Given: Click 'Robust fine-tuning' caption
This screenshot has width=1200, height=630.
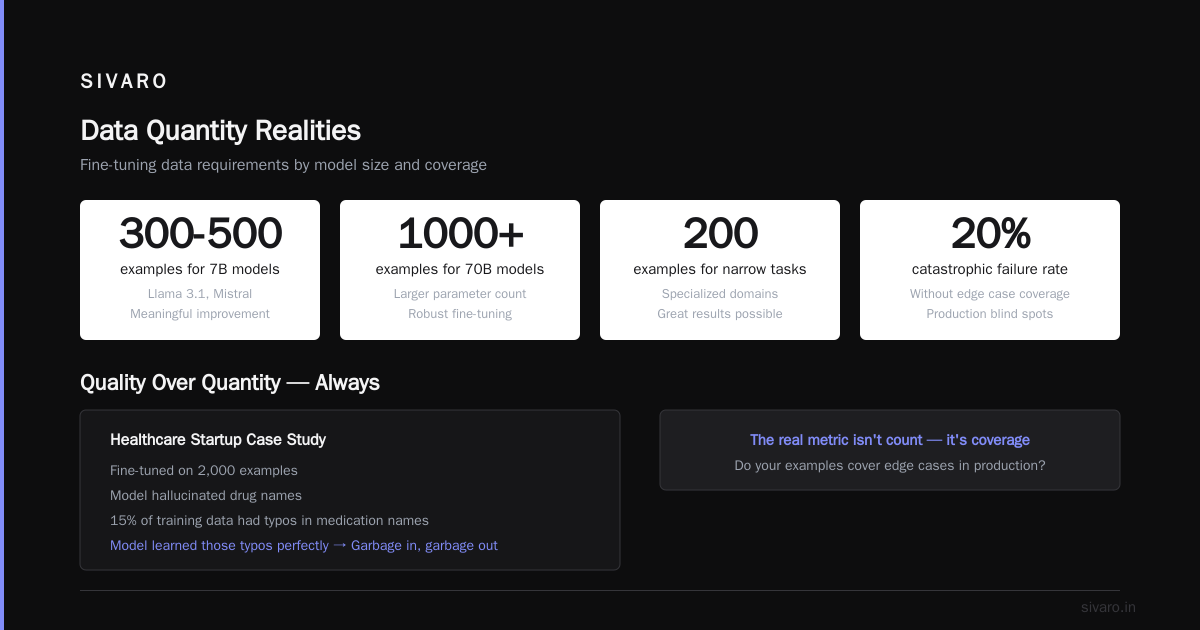Looking at the screenshot, I should point(460,314).
